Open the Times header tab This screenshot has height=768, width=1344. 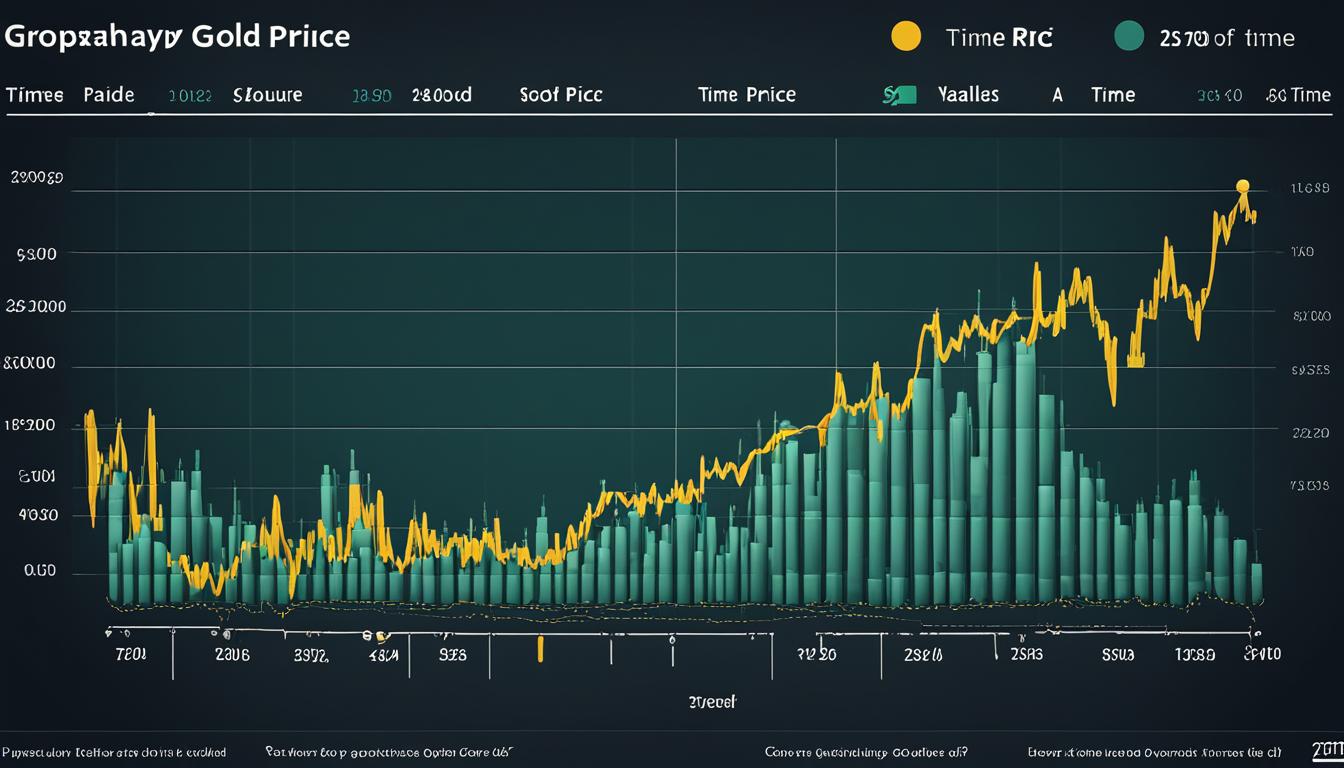click(x=35, y=95)
